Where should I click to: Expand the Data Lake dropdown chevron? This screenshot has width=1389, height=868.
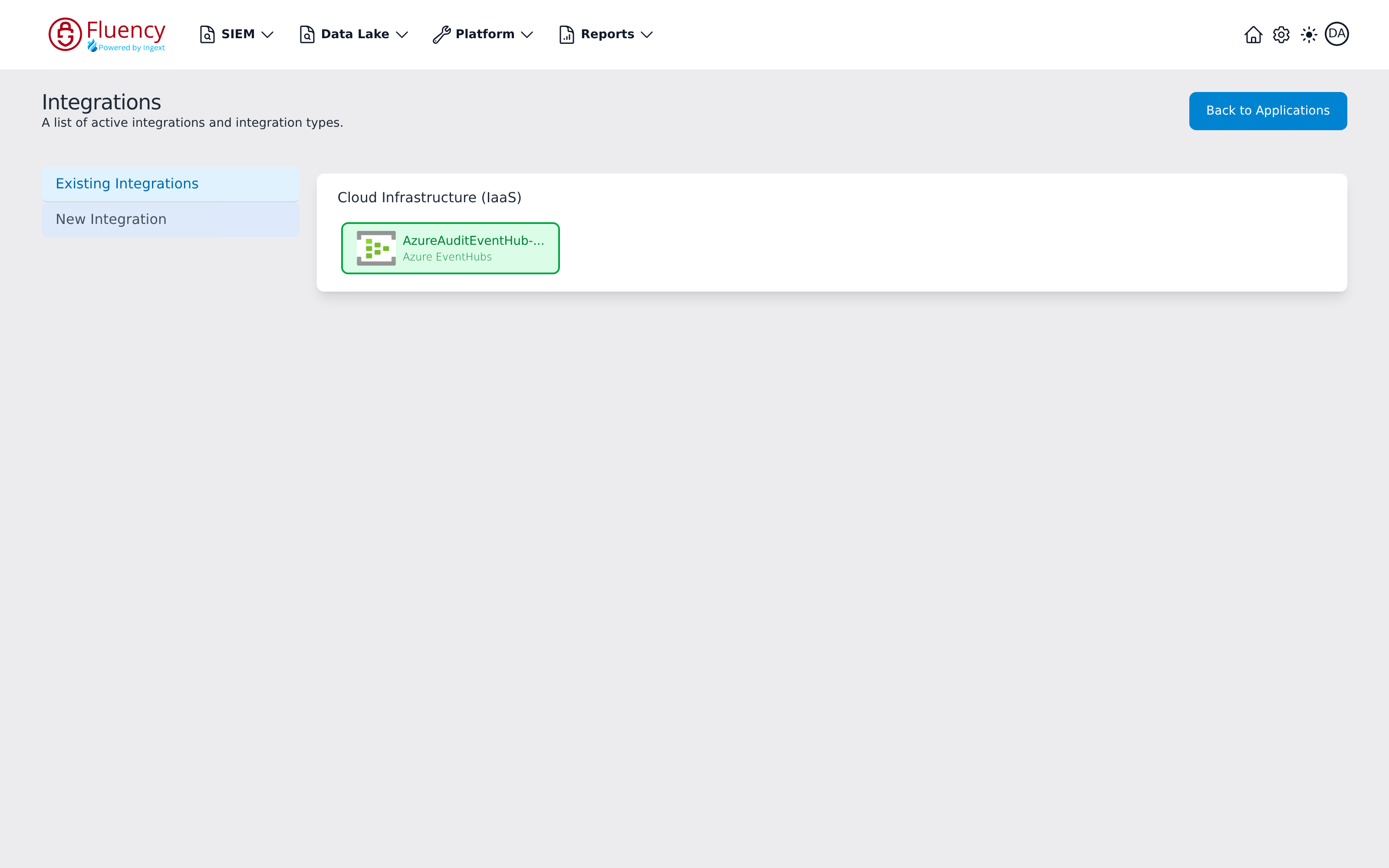[x=402, y=34]
